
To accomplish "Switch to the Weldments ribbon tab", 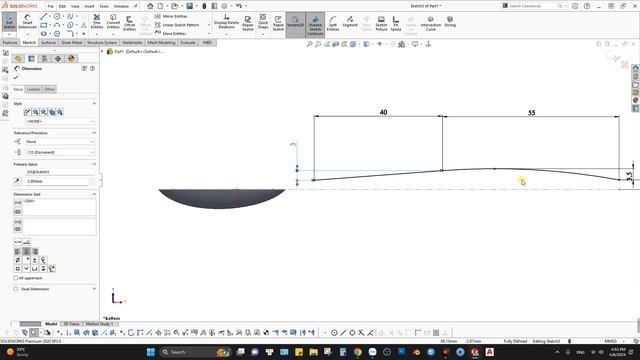I will pos(132,42).
